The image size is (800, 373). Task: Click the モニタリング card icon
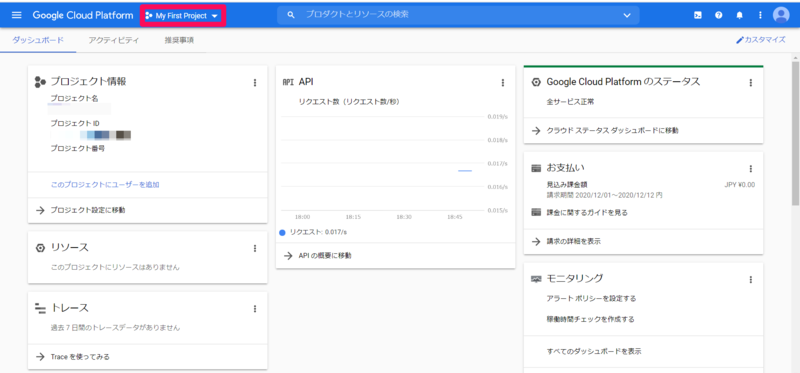(536, 279)
